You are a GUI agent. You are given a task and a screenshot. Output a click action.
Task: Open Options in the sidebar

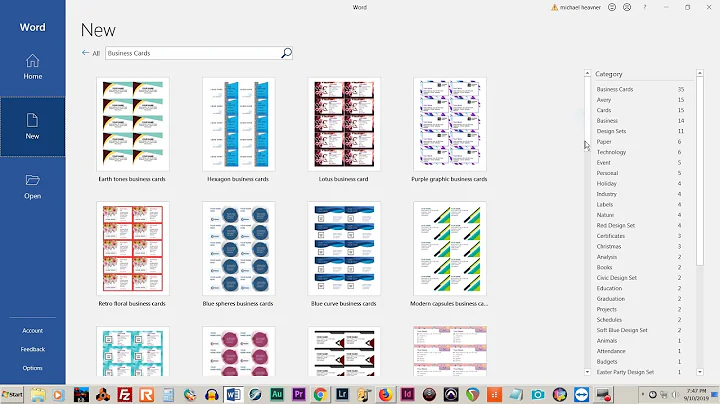click(33, 368)
